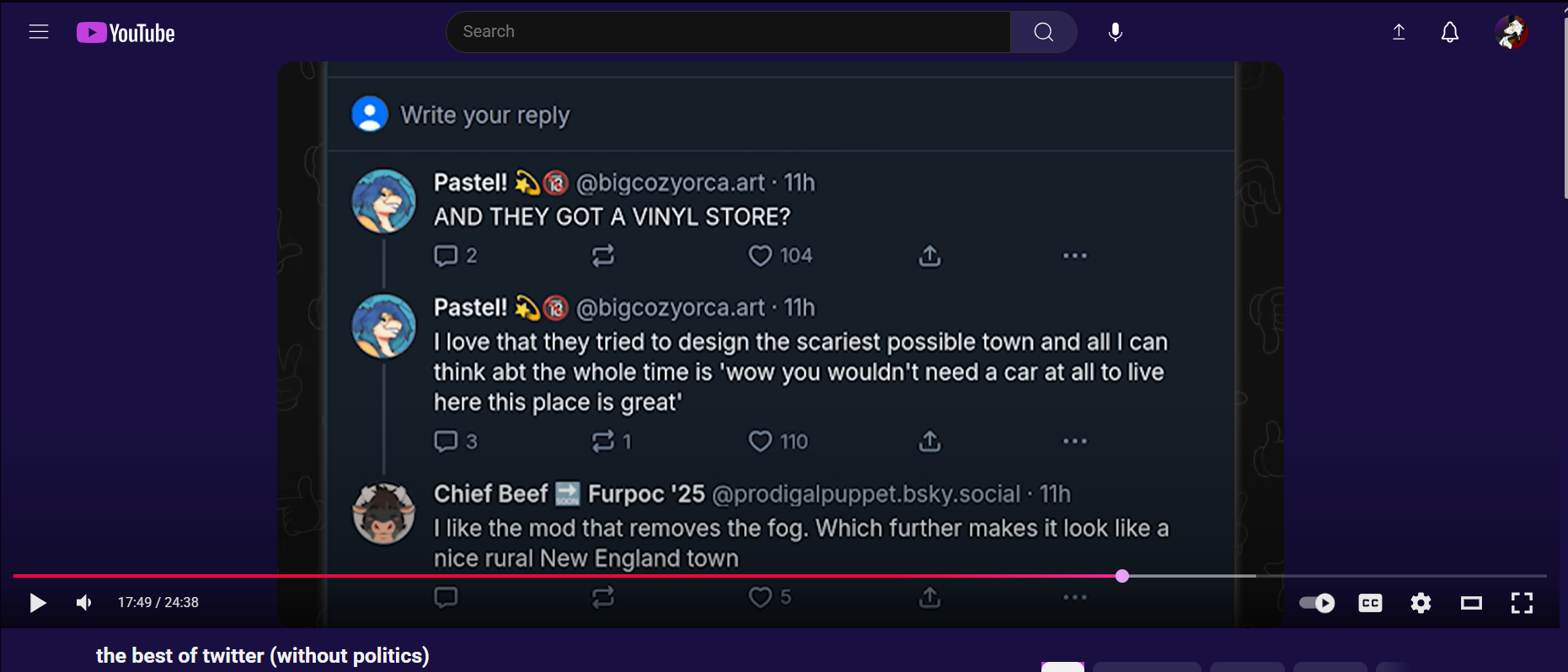The width and height of the screenshot is (1568, 672).
Task: Start voice search with microphone
Action: pyautogui.click(x=1115, y=32)
